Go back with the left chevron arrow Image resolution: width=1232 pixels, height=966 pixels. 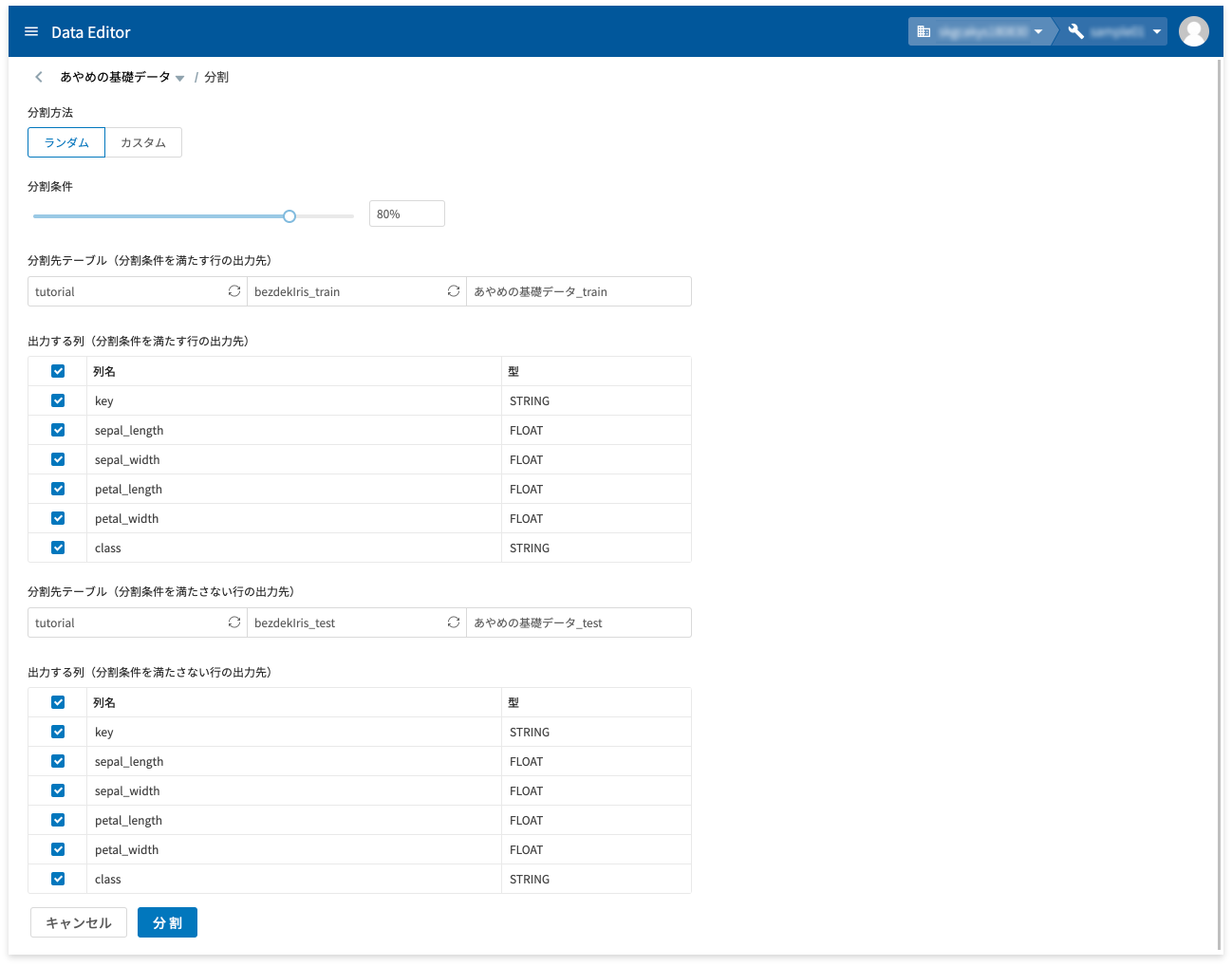click(39, 77)
